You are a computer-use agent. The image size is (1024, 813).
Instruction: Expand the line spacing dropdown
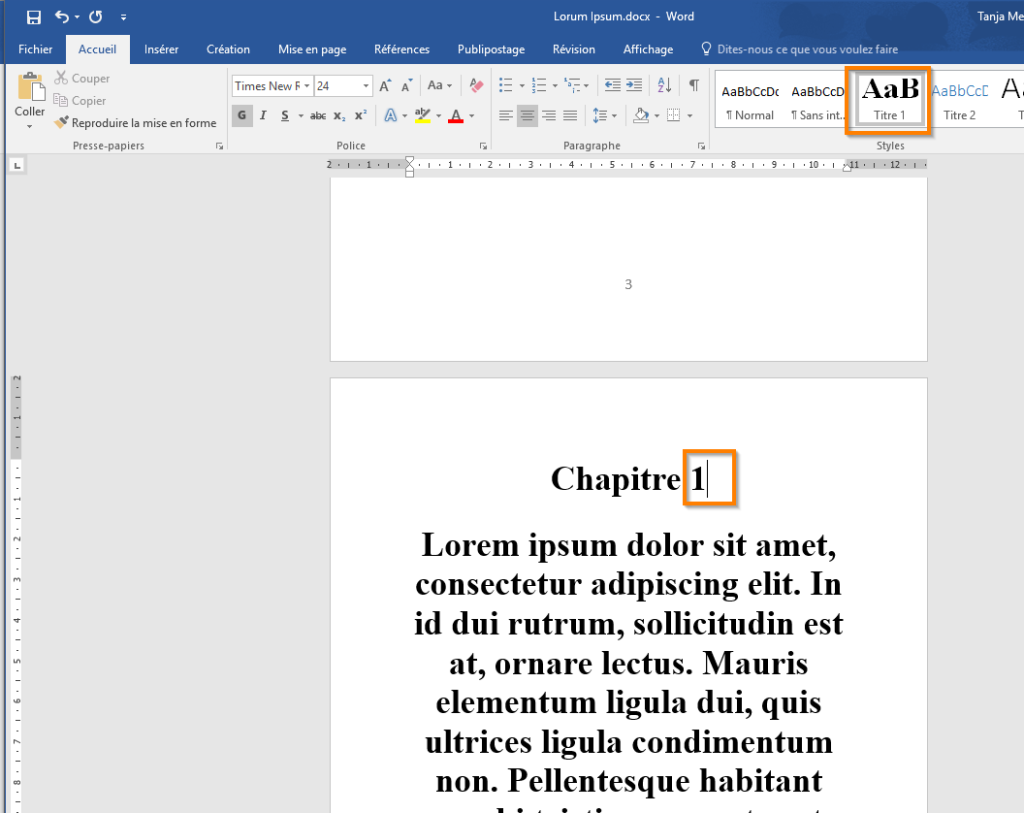pos(613,116)
